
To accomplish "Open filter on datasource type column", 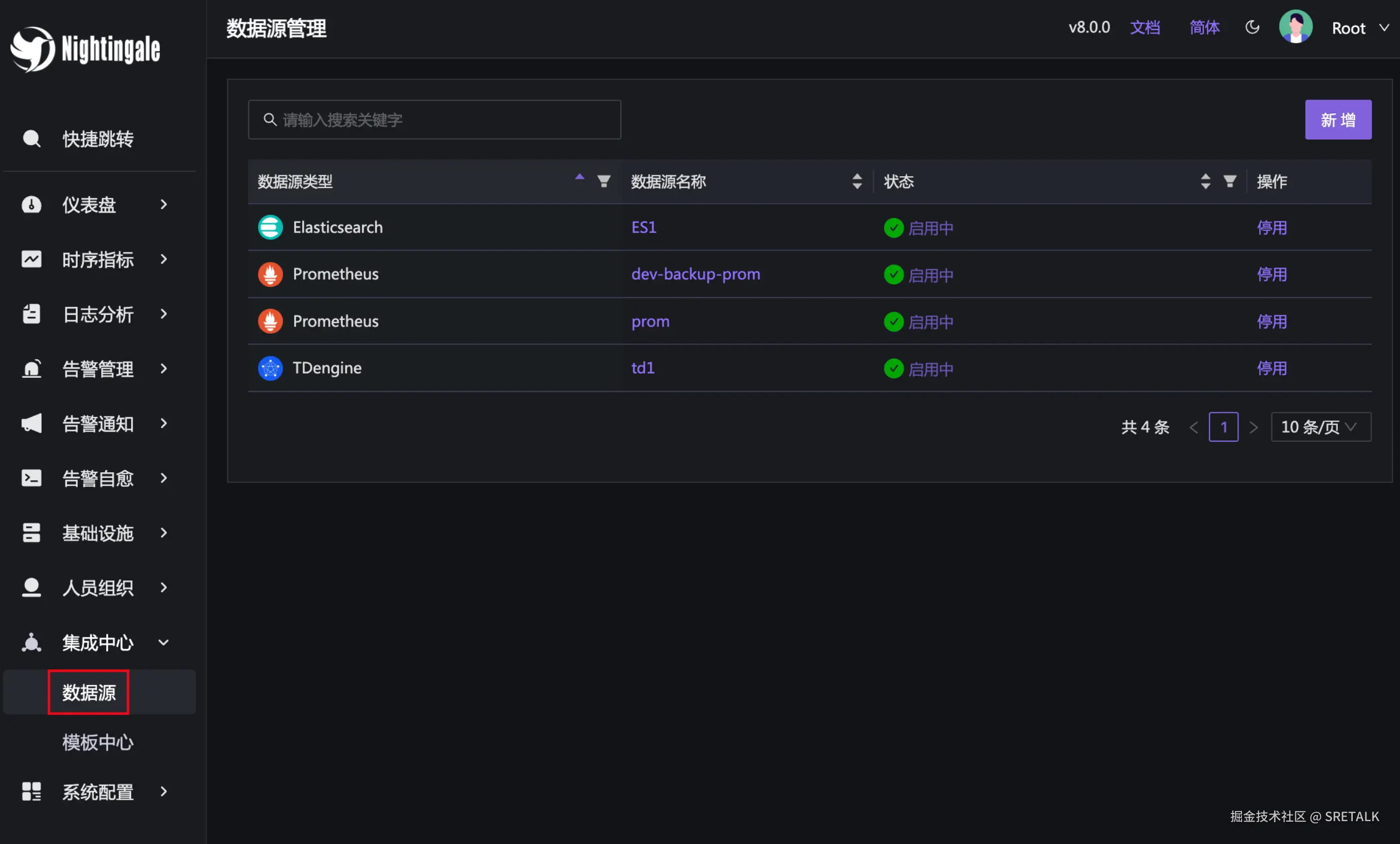I will tap(603, 181).
